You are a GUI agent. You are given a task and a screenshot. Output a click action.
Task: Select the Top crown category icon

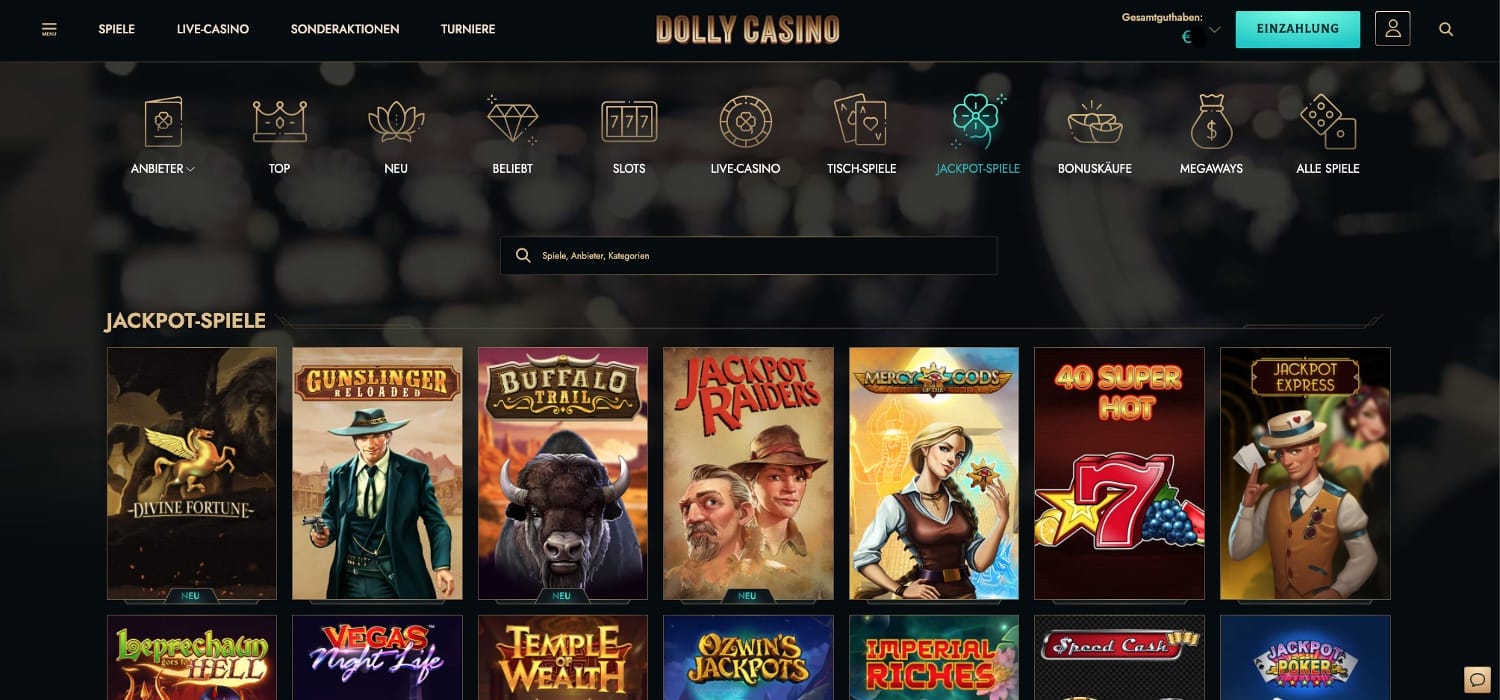pos(279,122)
